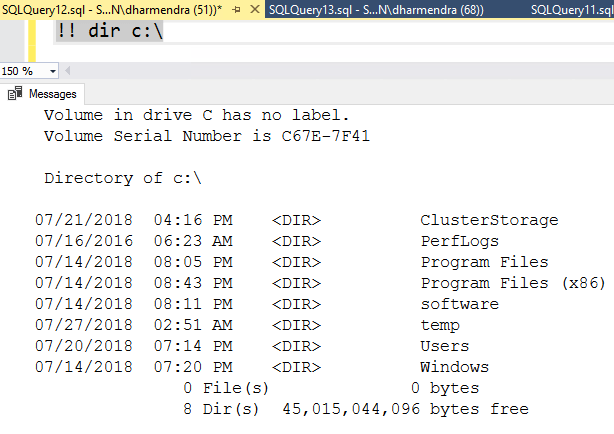Image resolution: width=614 pixels, height=434 pixels.
Task: Click the Users directory entry
Action: [444, 346]
